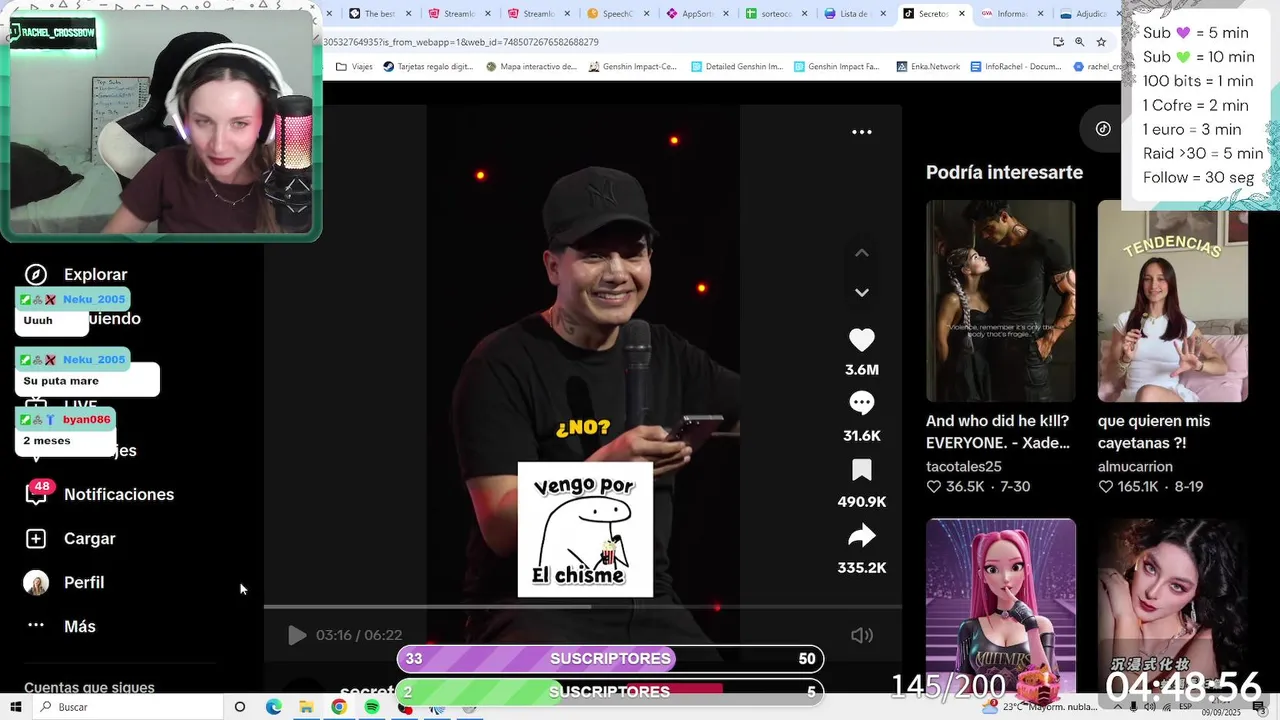The image size is (1280, 720).
Task: Click the 'que quieren mis cayetanas ?!' title
Action: point(1154,432)
